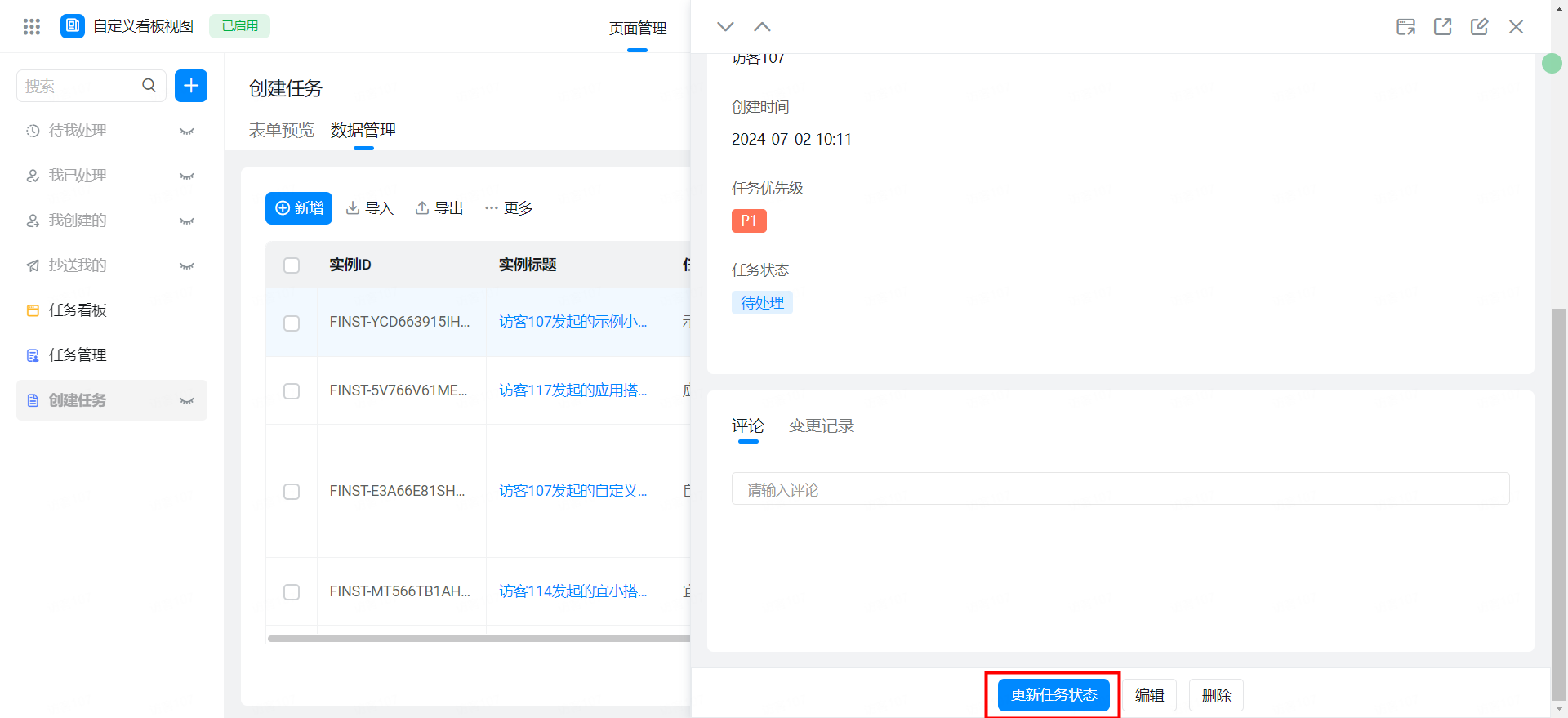The image size is (1568, 718).
Task: Click the pencil edit icon in panel header
Action: point(1480,27)
